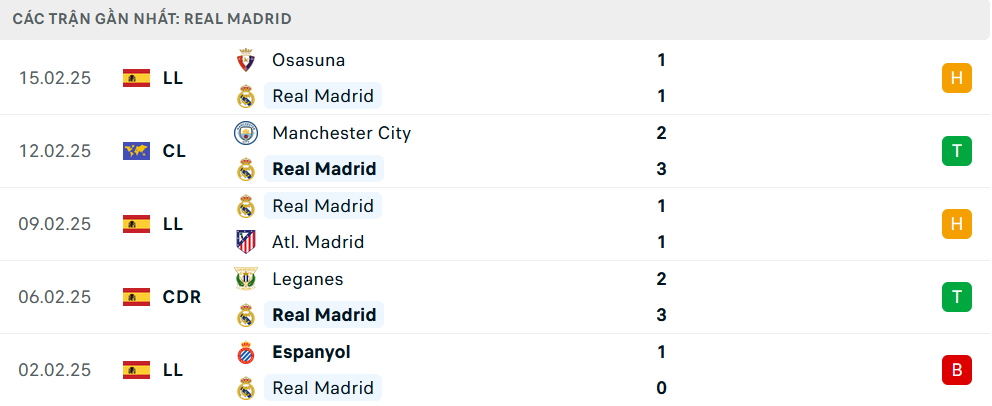
Task: Select the Atl. Madrid team name
Action: [318, 242]
